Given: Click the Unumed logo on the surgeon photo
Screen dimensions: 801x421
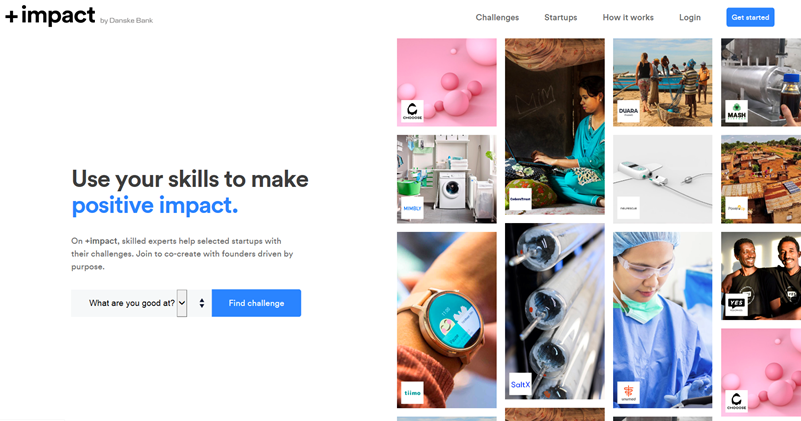Looking at the screenshot, I should 628,392.
